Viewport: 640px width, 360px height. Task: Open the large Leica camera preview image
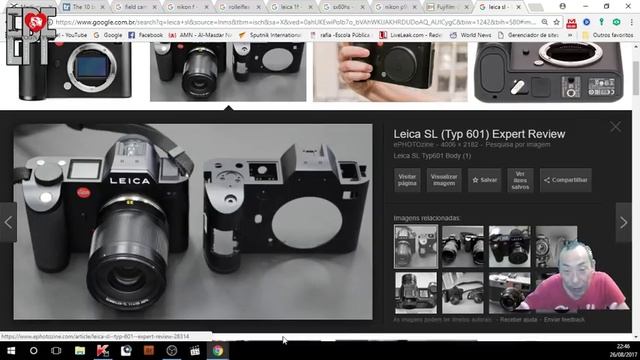click(x=193, y=222)
